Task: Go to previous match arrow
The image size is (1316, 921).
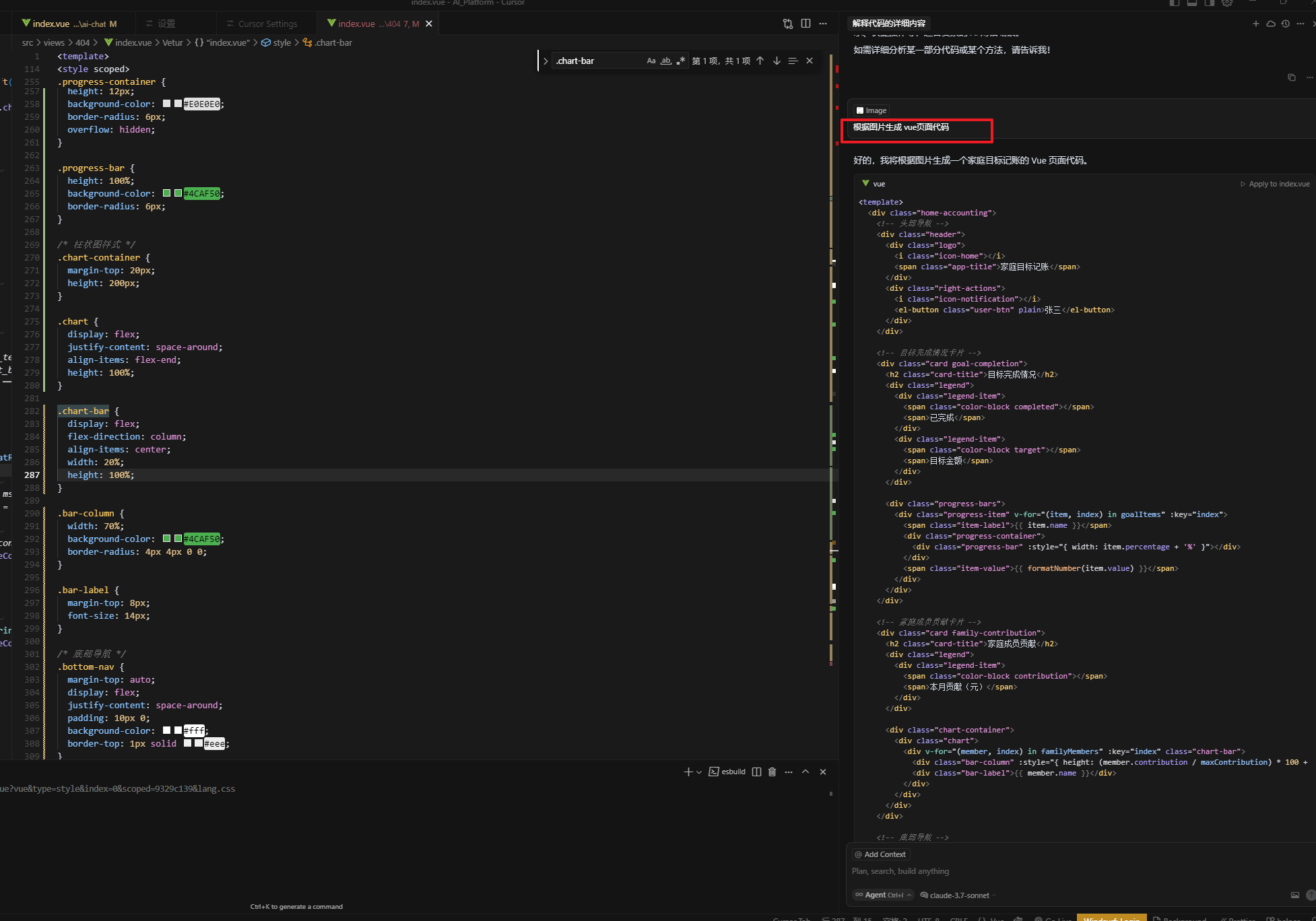Action: point(760,61)
